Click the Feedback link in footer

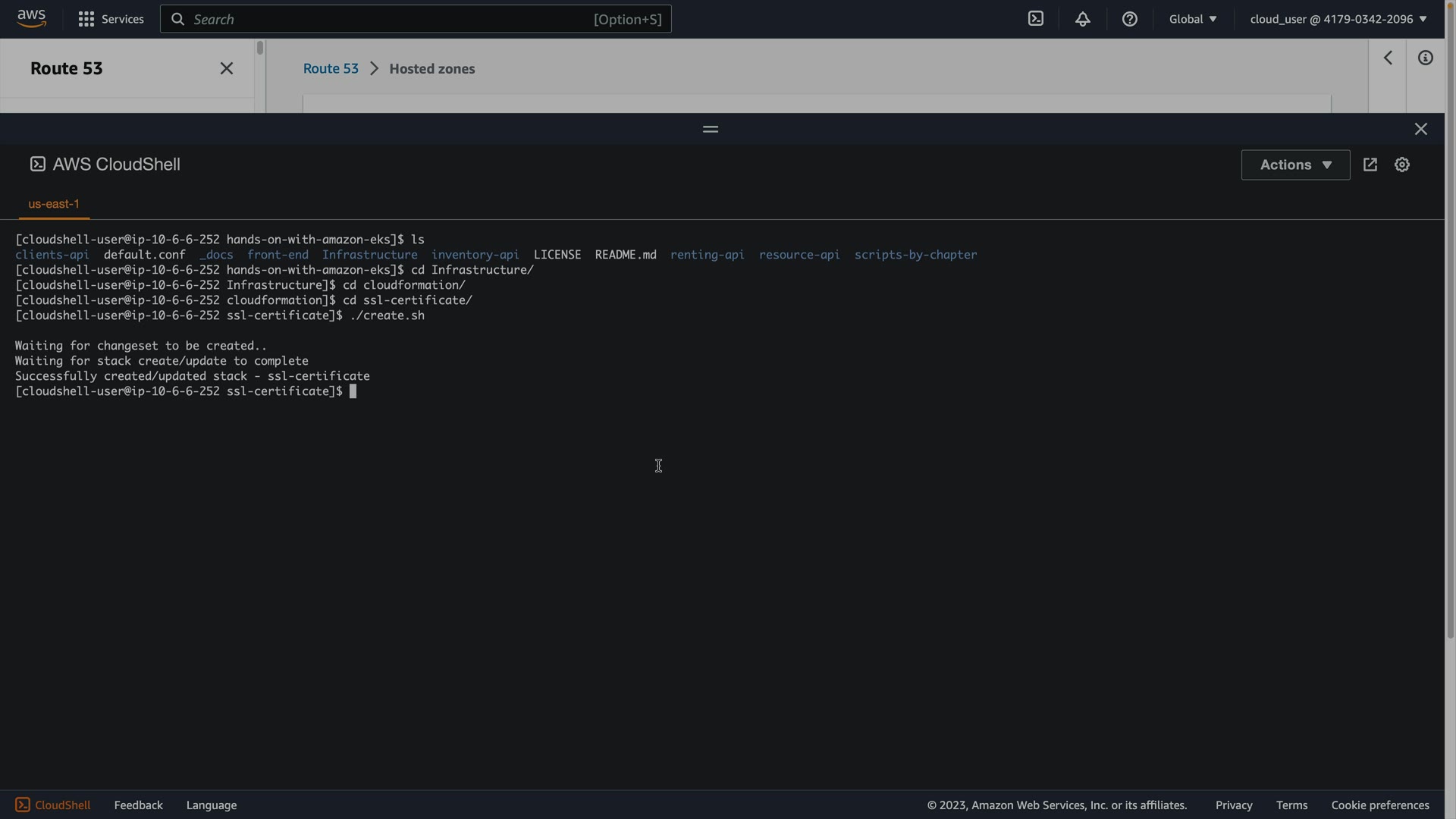(138, 805)
